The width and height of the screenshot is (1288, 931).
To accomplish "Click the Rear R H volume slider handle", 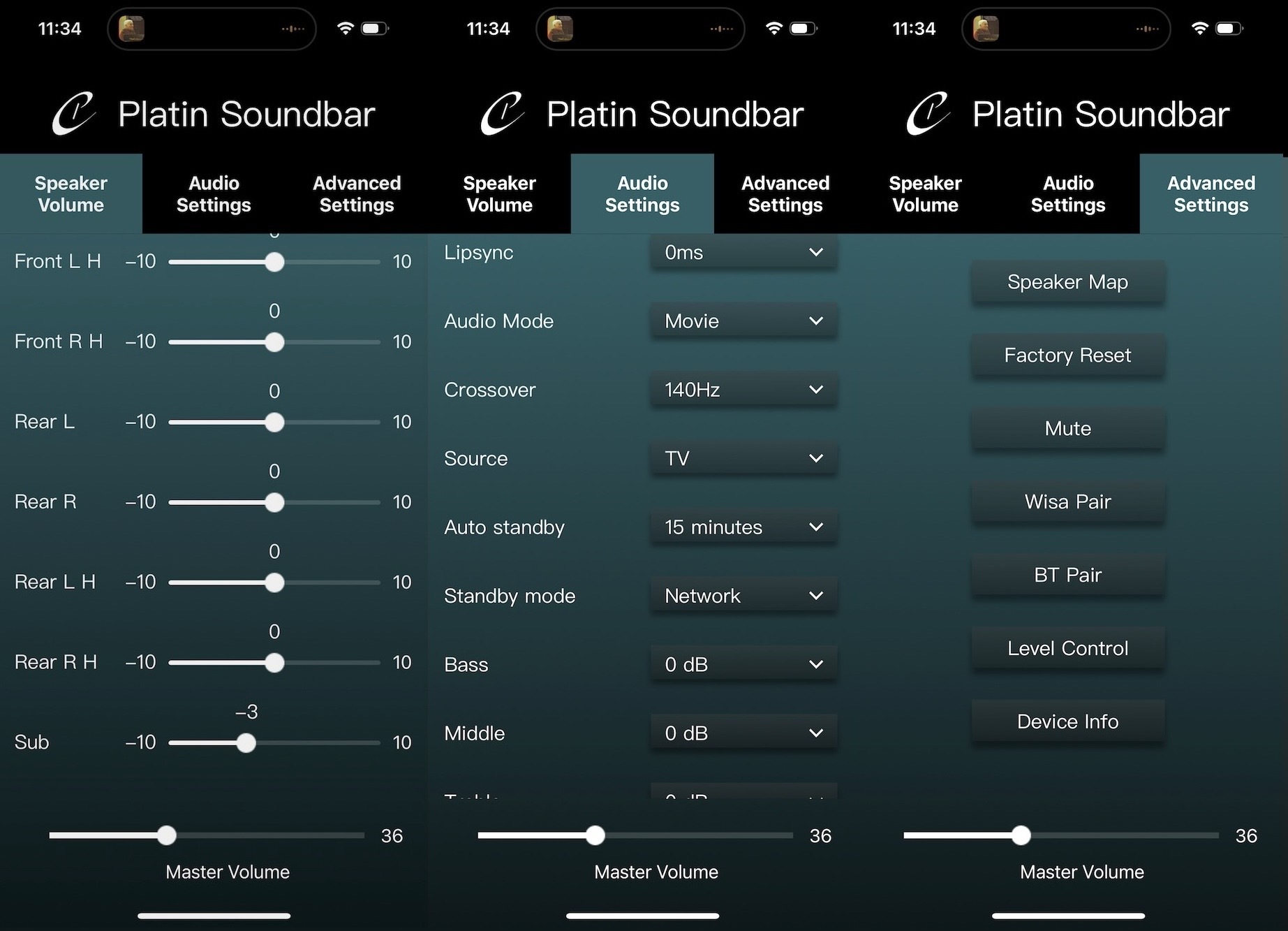I will coord(274,663).
